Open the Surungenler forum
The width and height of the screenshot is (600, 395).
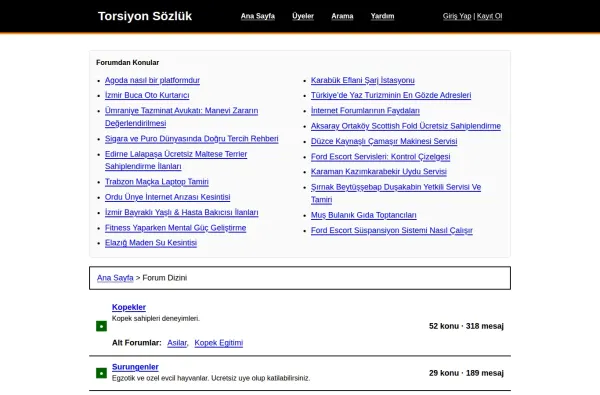coord(135,367)
